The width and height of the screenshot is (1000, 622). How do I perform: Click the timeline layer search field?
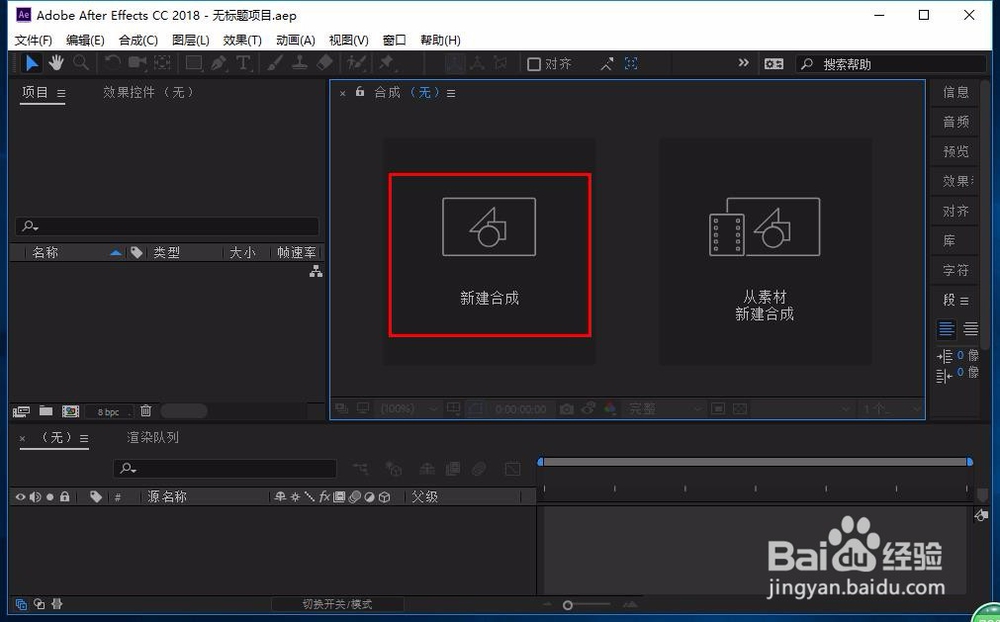(225, 468)
